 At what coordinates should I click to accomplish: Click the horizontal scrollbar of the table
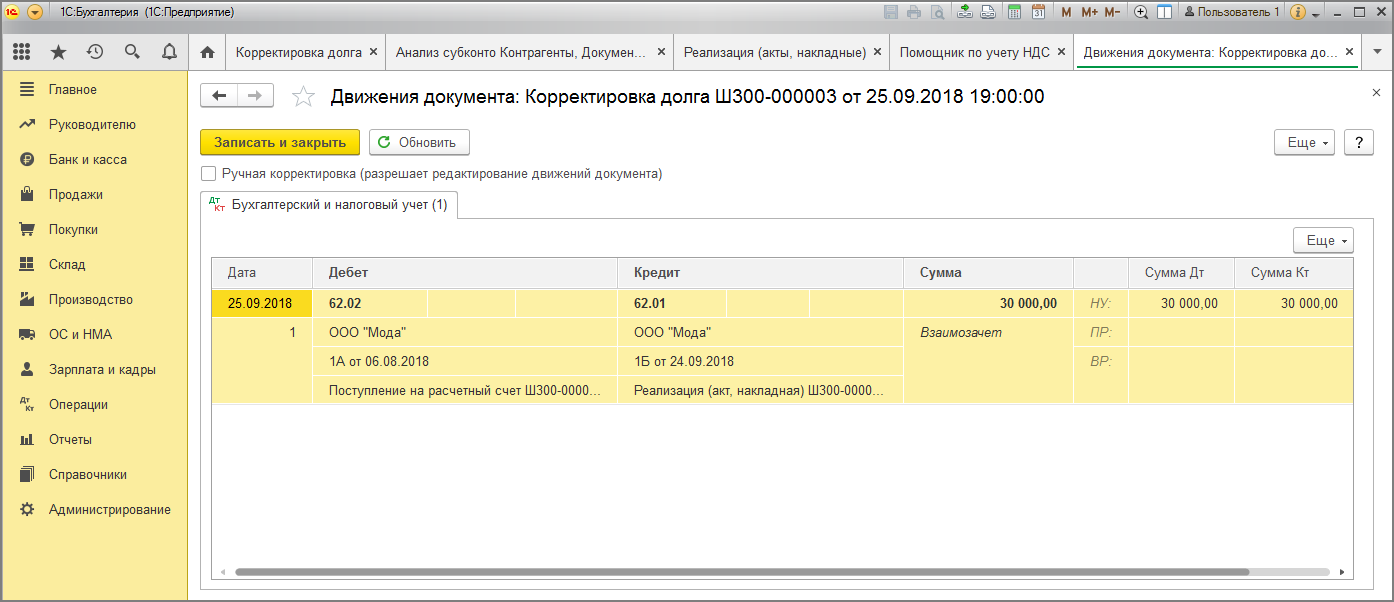click(x=742, y=572)
